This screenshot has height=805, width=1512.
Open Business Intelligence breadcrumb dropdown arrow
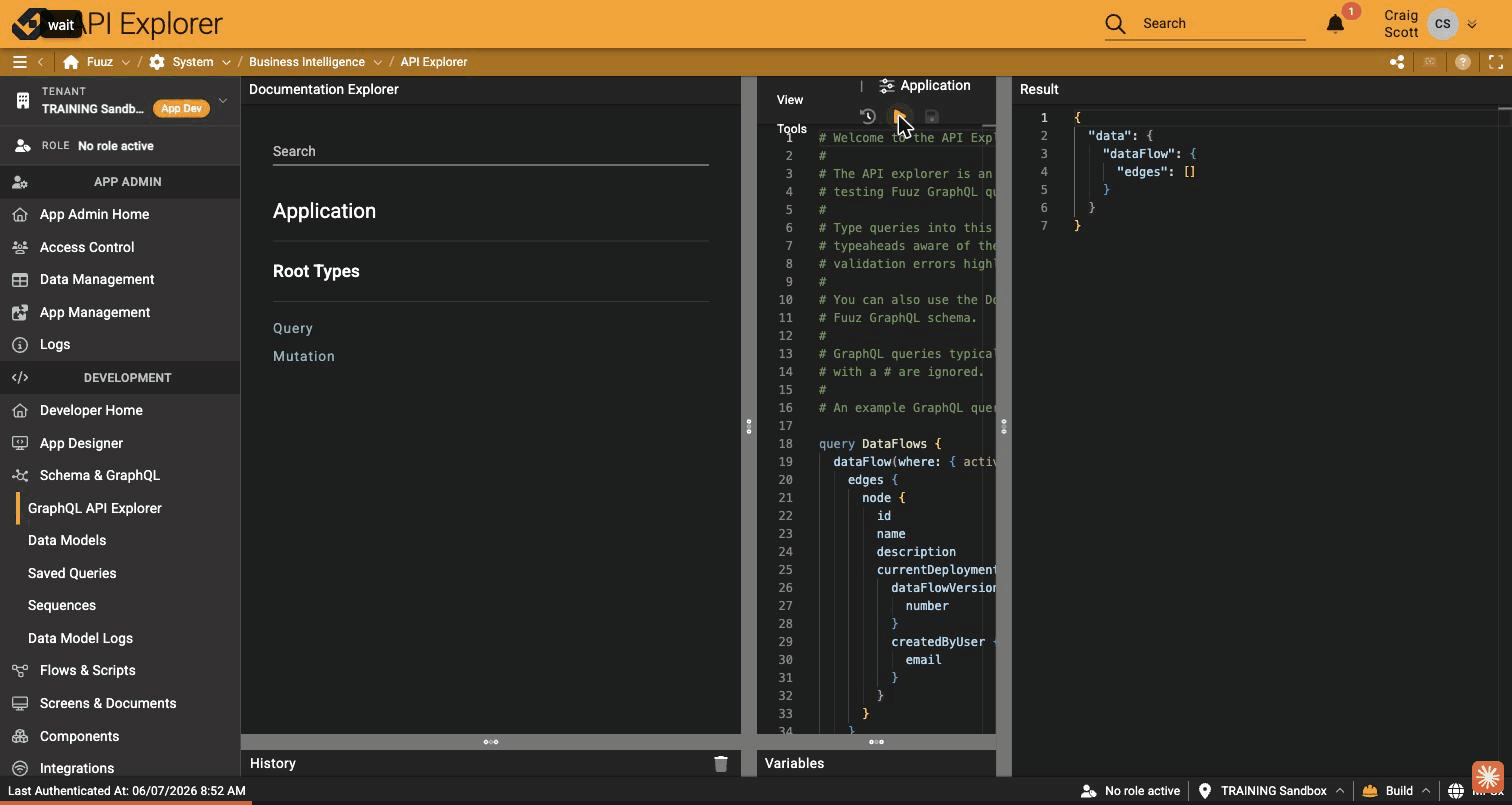(x=378, y=62)
